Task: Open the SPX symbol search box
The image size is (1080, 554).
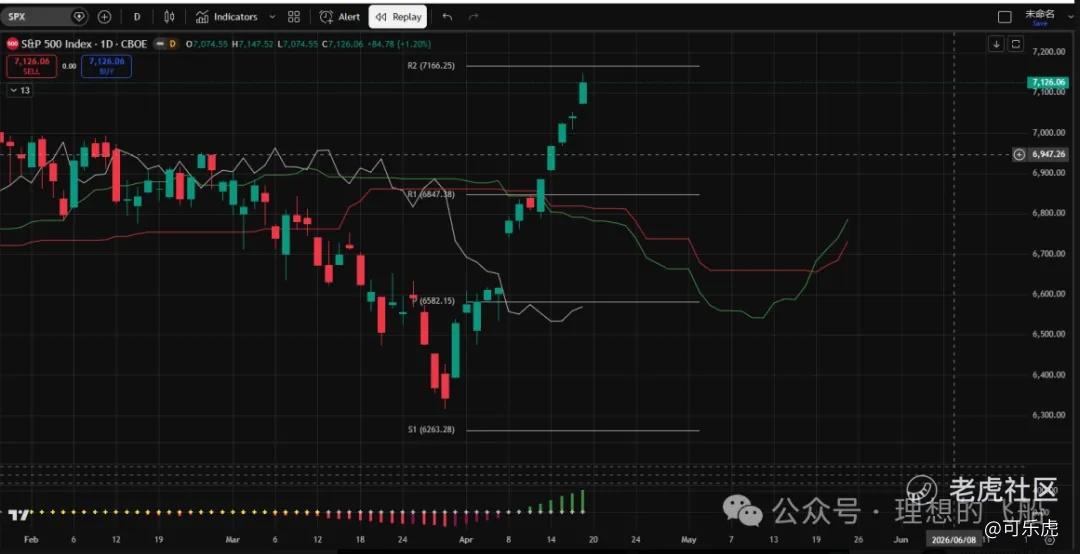Action: 45,17
